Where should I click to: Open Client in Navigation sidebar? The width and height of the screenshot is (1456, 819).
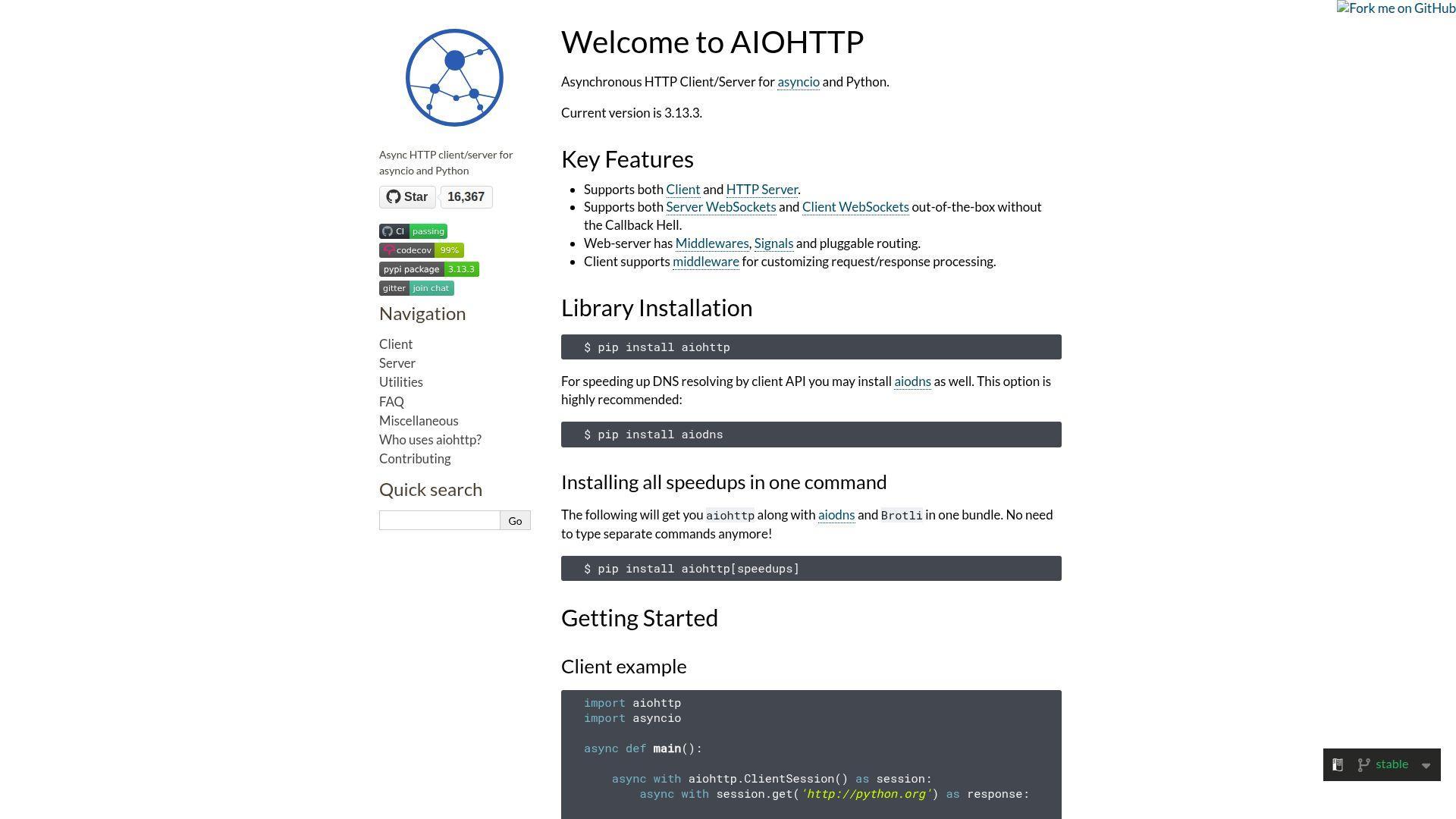coord(396,344)
